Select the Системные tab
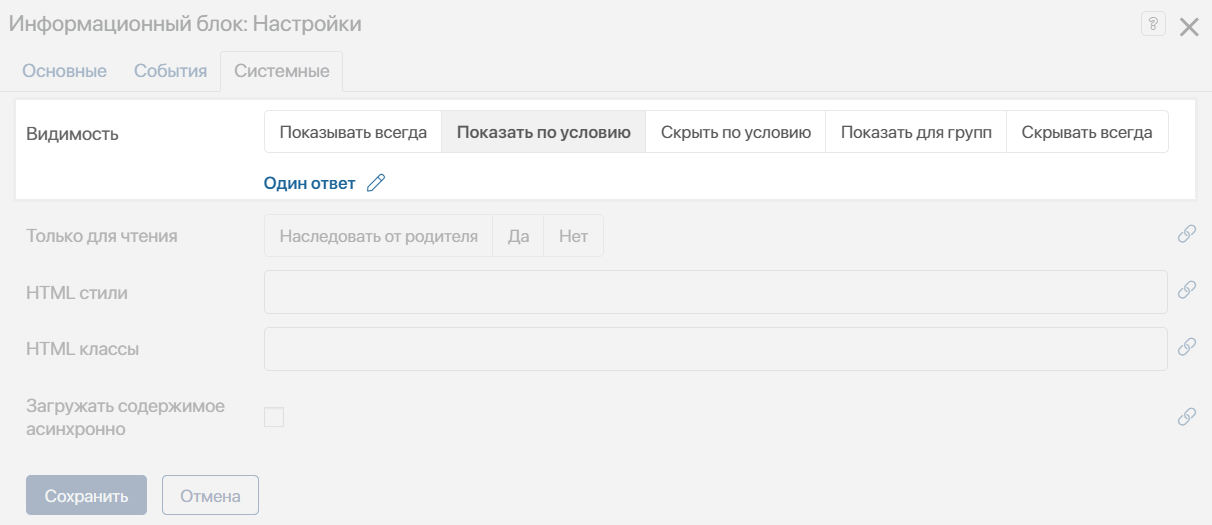1212x525 pixels. 282,71
